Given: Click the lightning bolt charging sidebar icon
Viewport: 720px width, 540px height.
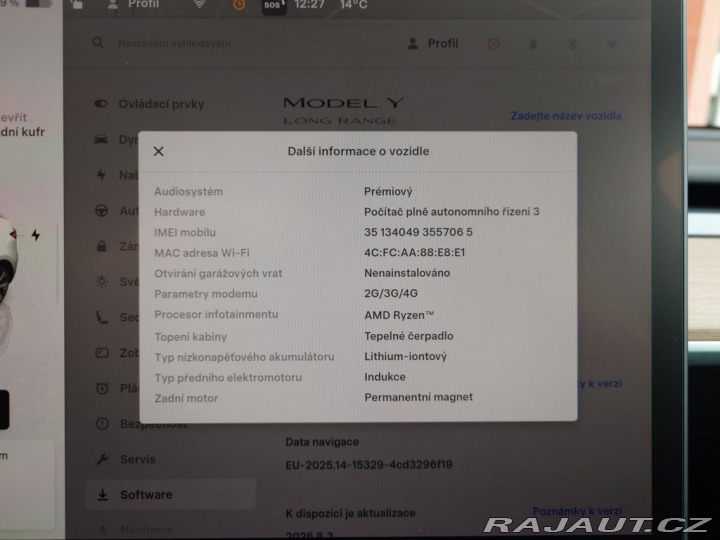Looking at the screenshot, I should (101, 174).
